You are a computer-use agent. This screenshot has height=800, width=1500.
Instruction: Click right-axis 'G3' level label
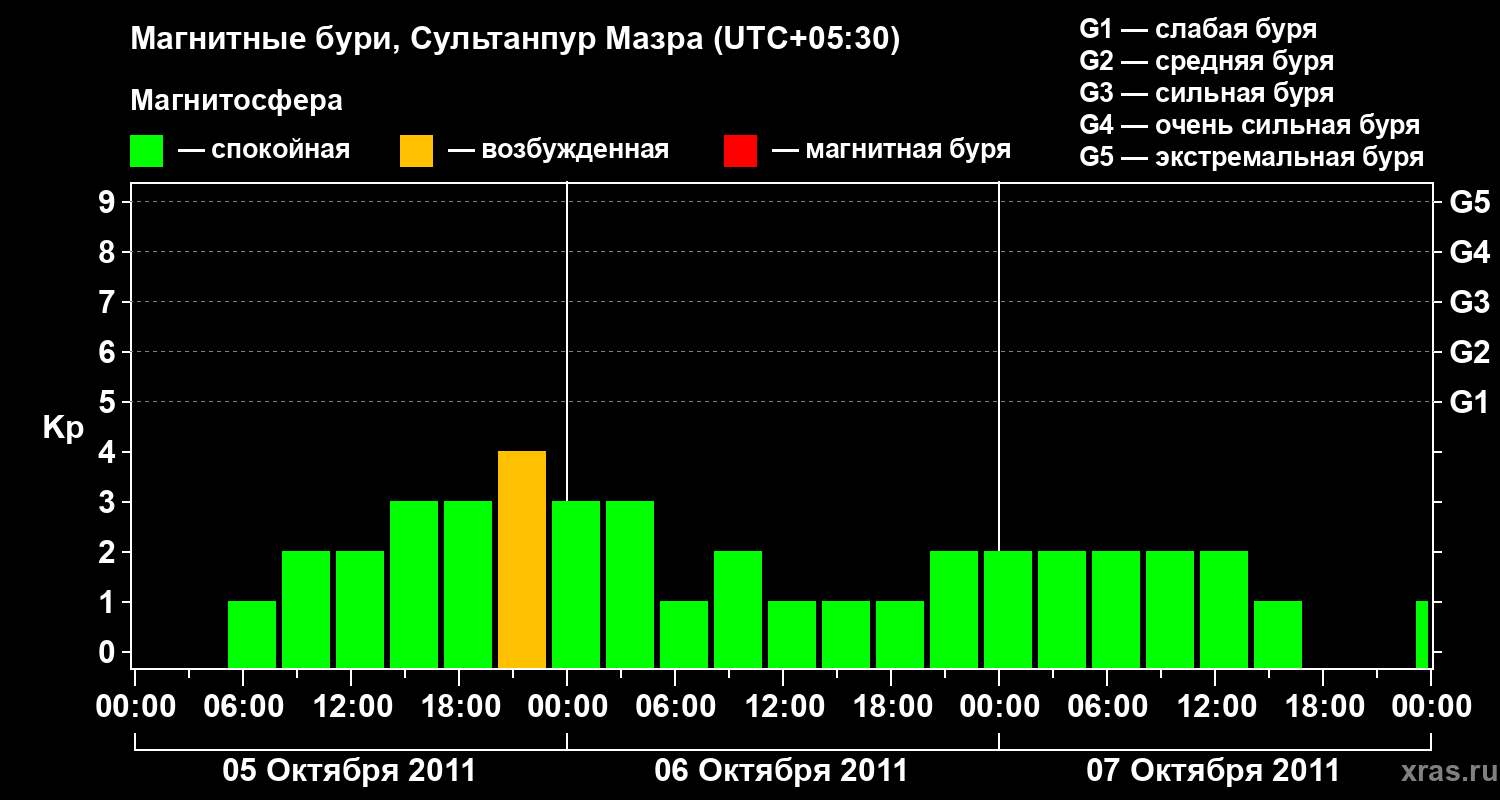point(1470,302)
